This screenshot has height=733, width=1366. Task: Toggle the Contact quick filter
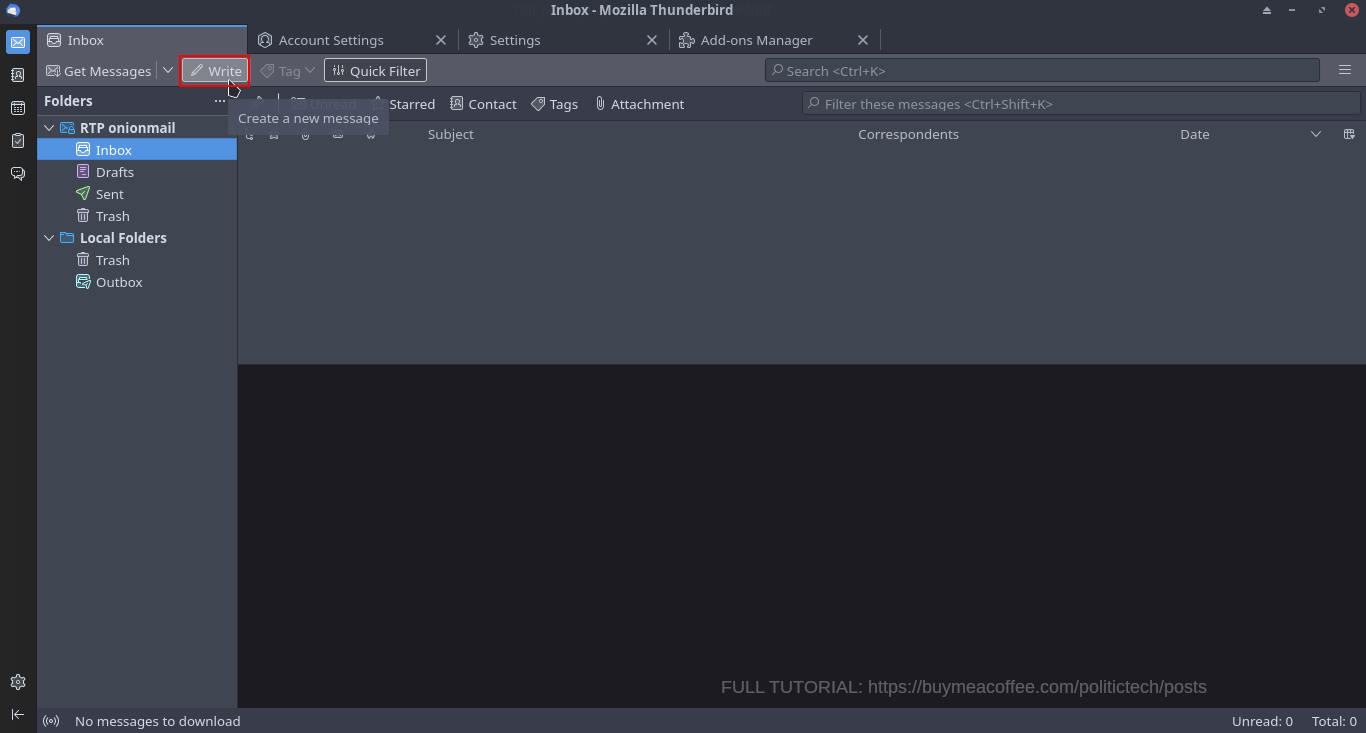click(x=483, y=104)
